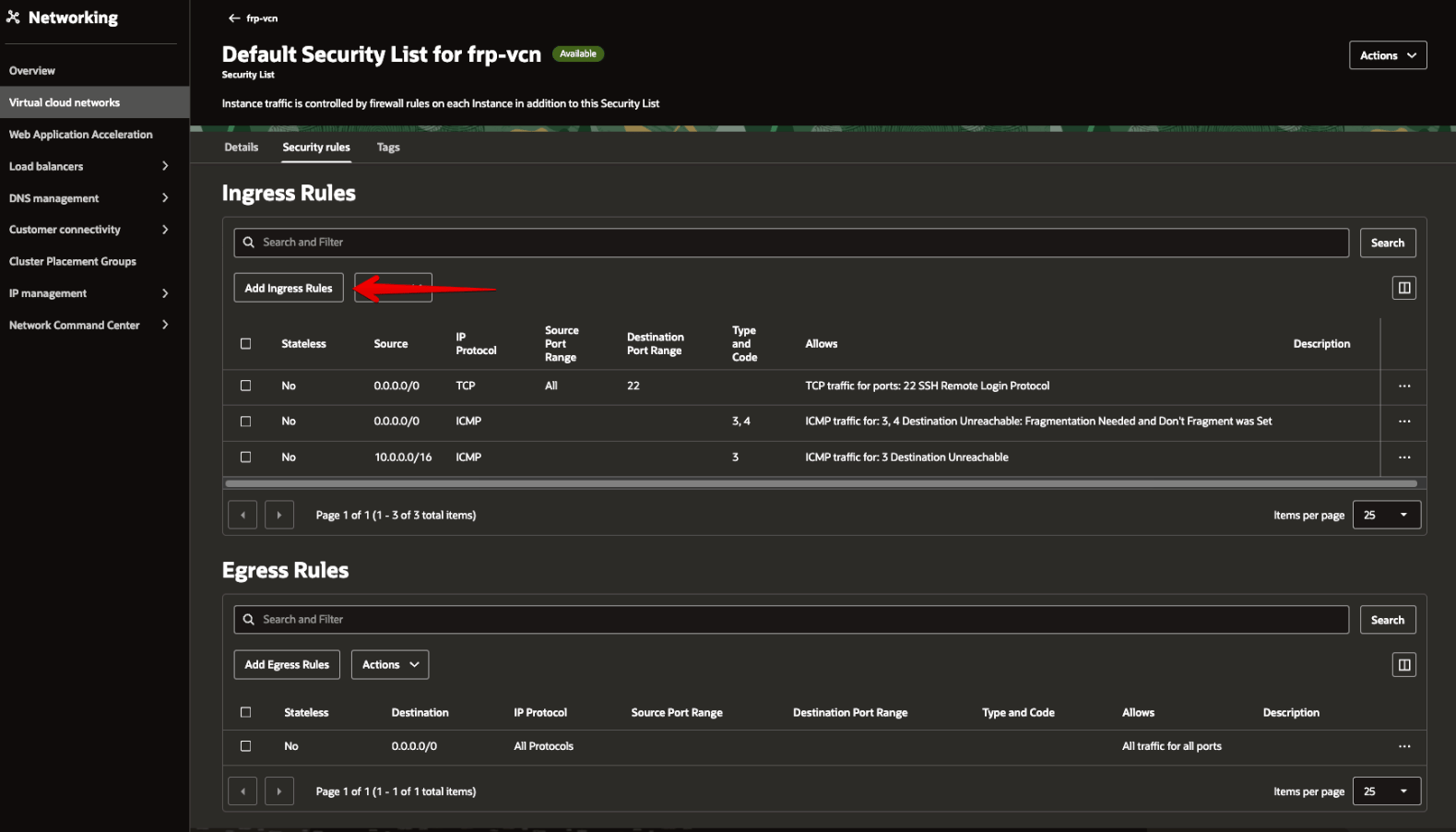This screenshot has width=1456, height=832.
Task: Click Add Egress Rules button
Action: click(287, 665)
